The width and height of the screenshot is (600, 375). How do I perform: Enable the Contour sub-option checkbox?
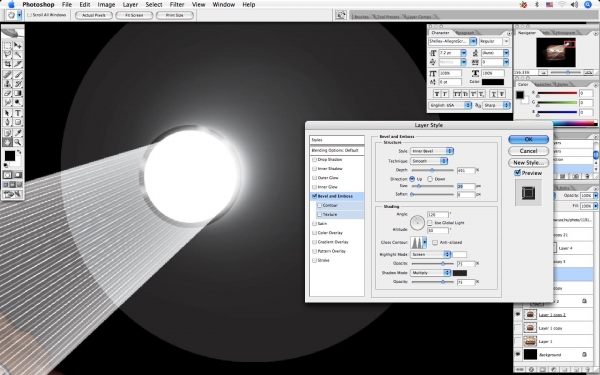[x=320, y=205]
